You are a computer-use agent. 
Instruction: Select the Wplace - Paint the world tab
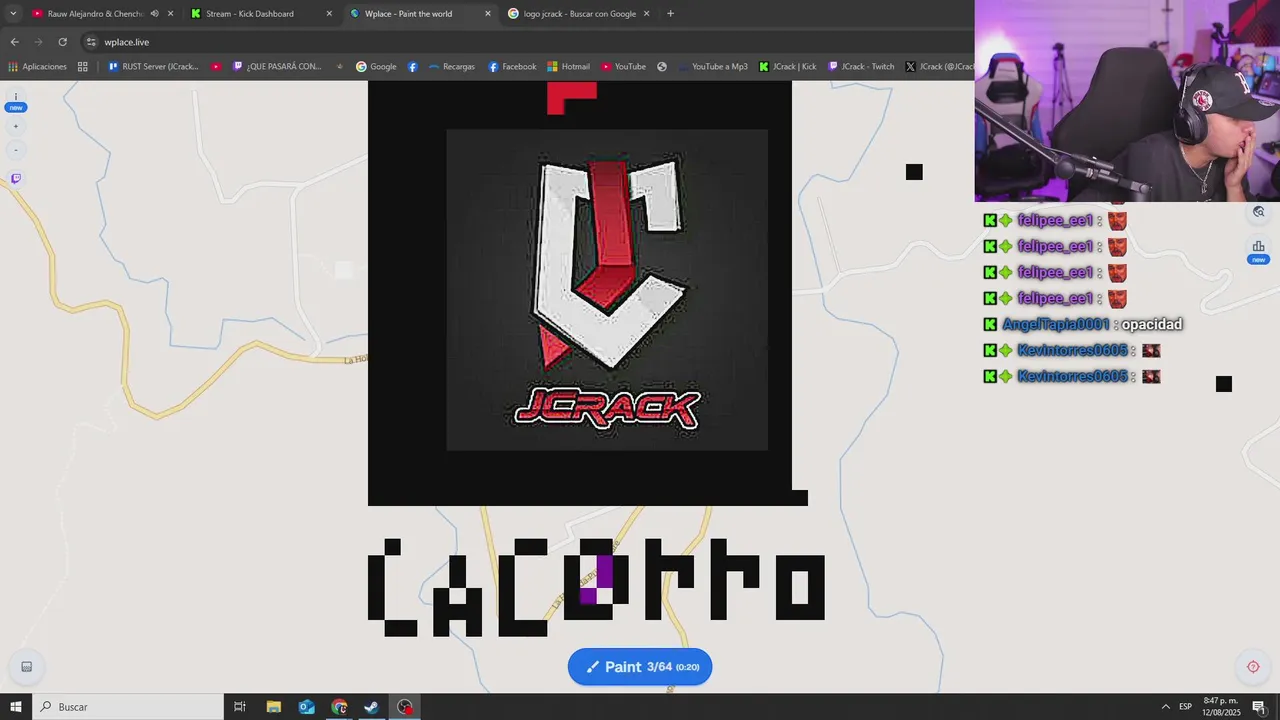point(410,14)
